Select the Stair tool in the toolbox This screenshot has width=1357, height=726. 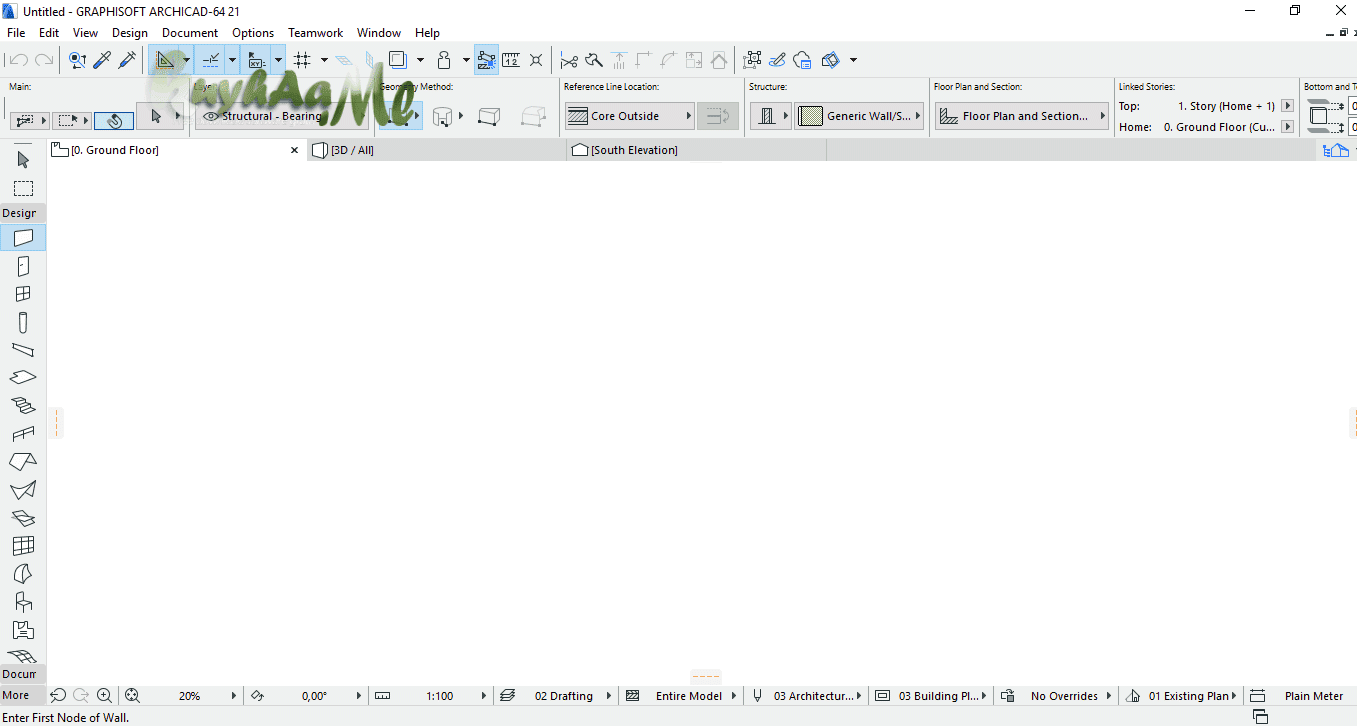[x=23, y=405]
